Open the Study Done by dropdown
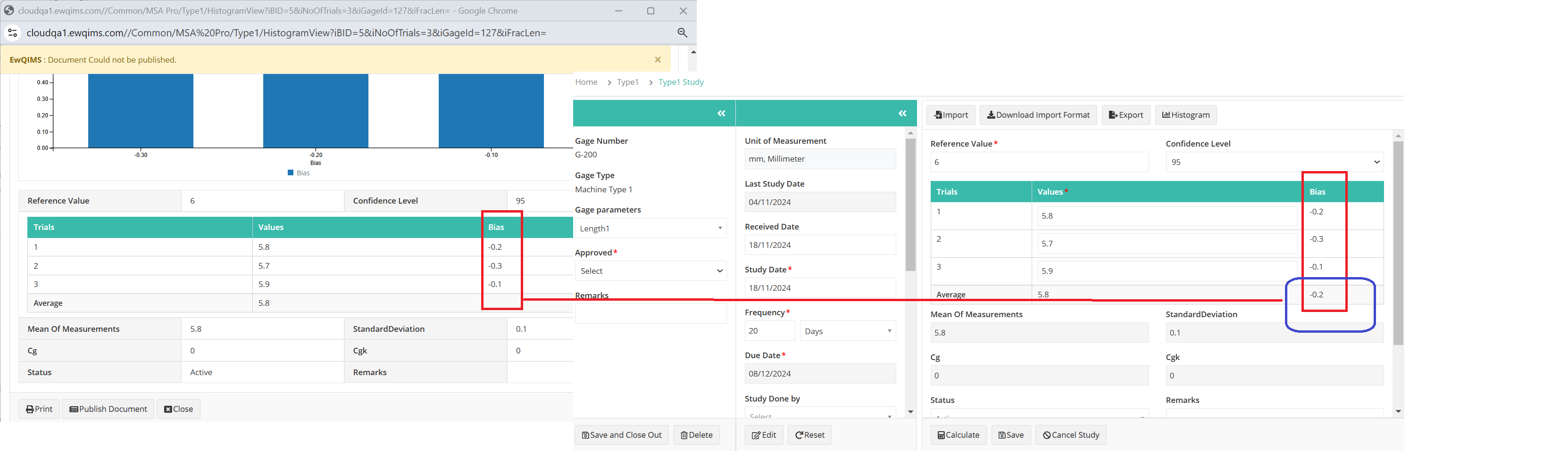1568x451 pixels. coord(820,413)
